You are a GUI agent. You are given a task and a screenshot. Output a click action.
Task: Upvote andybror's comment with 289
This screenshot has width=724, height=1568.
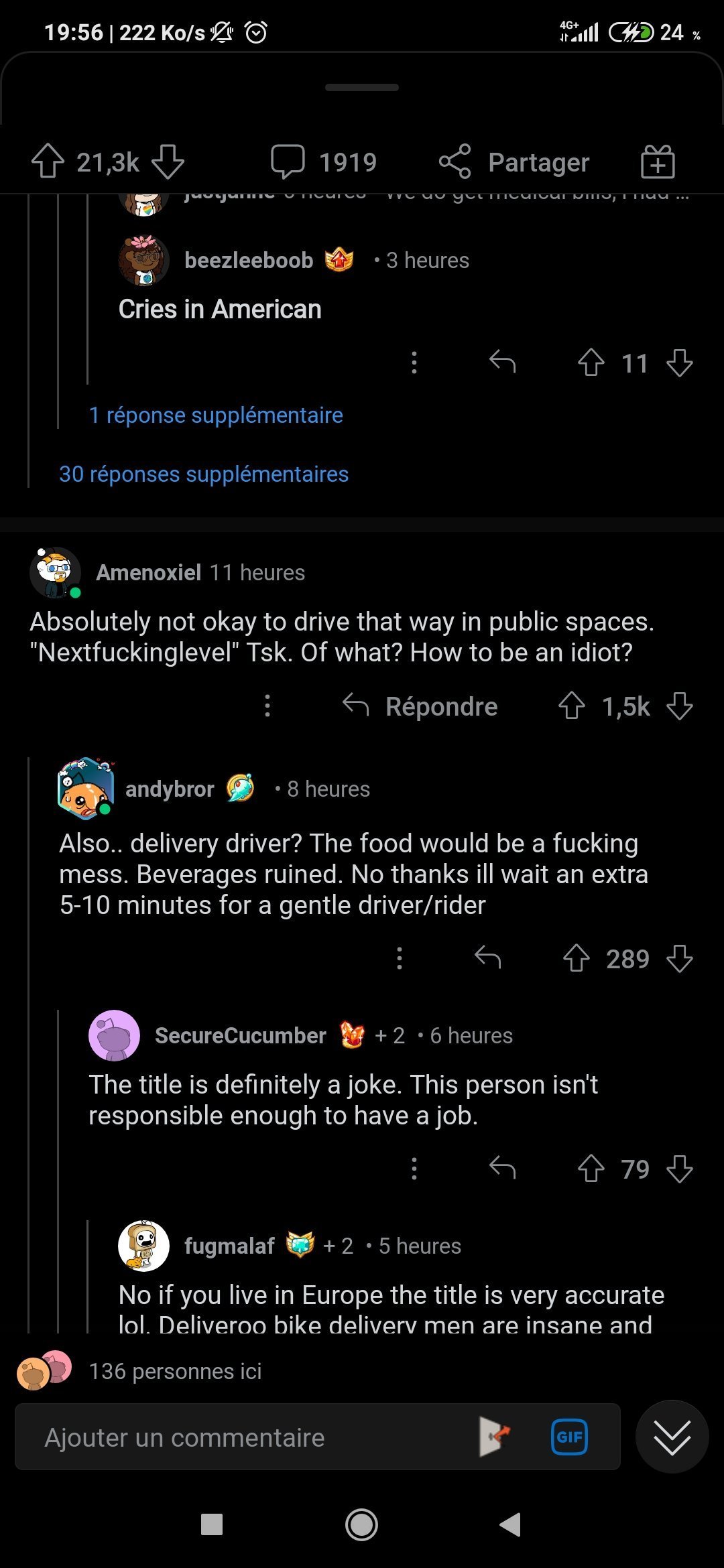pos(576,958)
